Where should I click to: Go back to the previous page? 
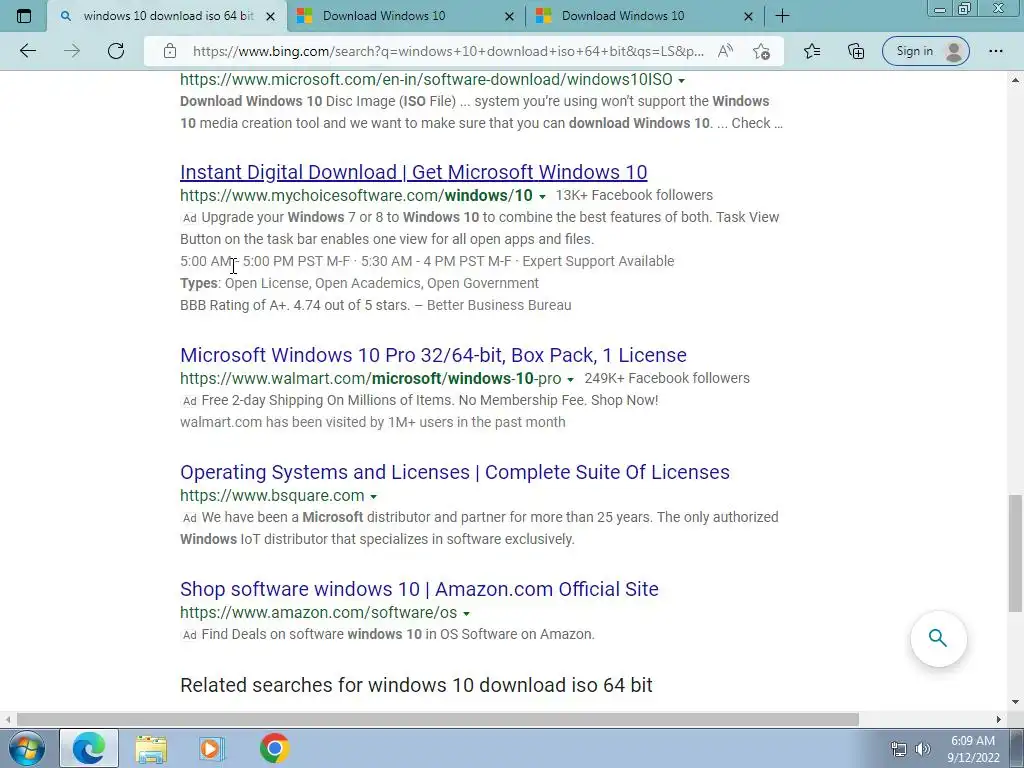coord(27,51)
